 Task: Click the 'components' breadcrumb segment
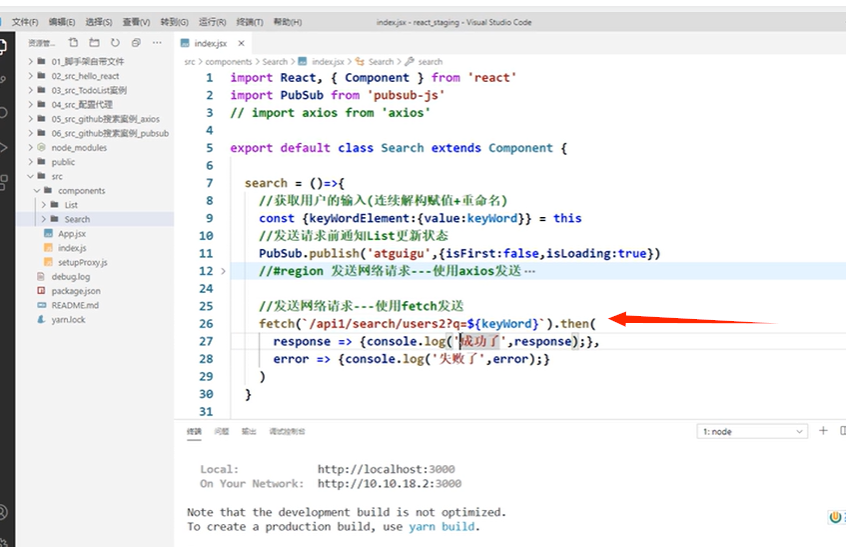point(228,61)
